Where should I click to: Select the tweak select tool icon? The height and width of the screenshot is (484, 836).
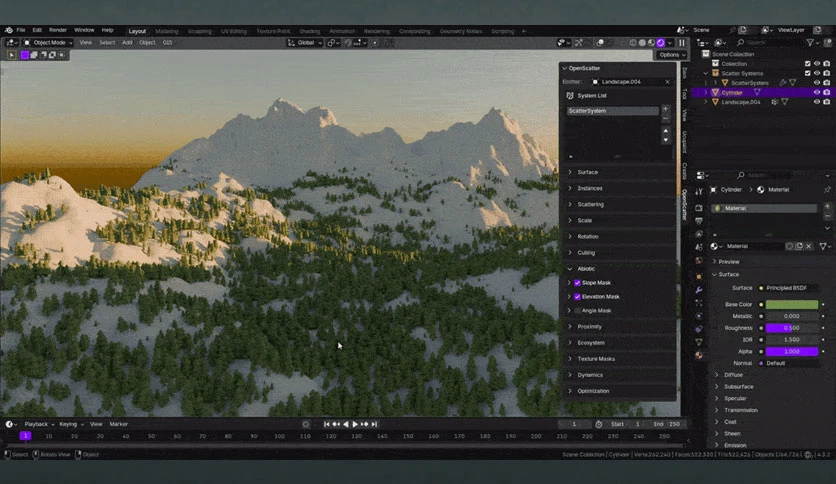click(x=12, y=55)
